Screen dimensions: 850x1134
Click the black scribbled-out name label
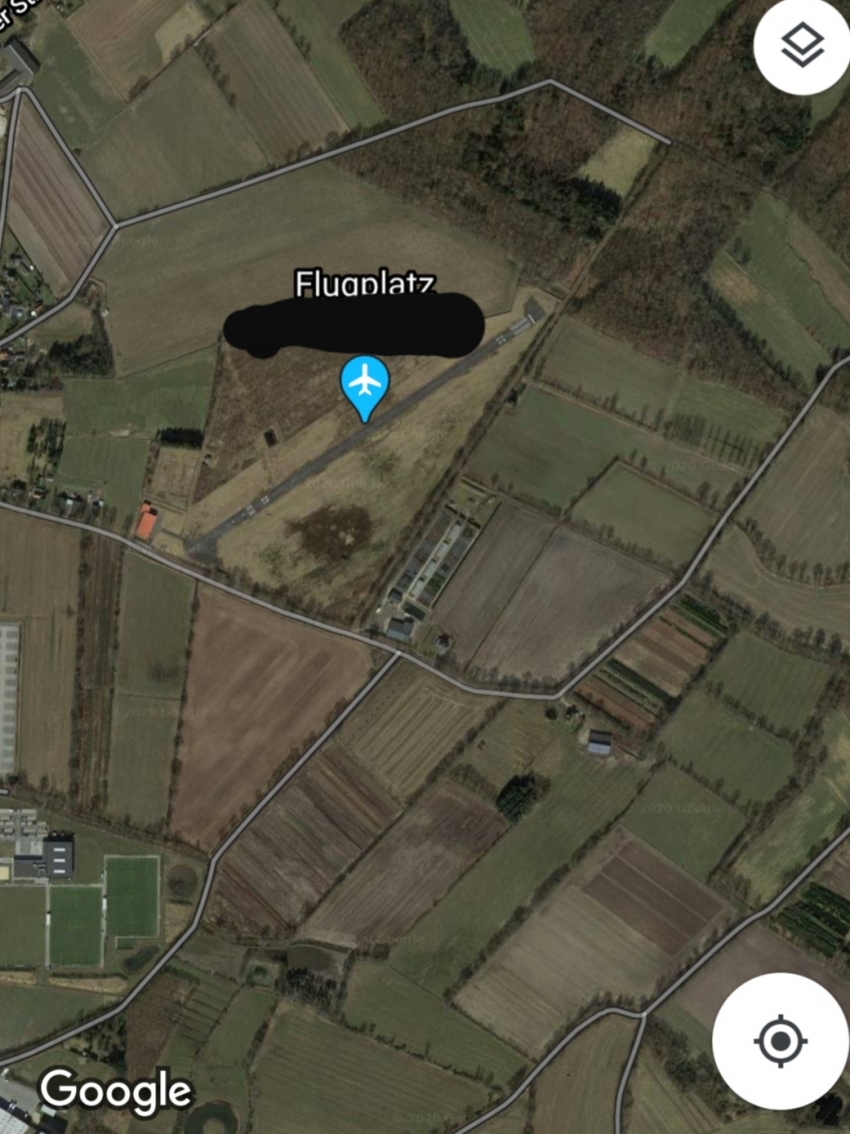[x=354, y=325]
